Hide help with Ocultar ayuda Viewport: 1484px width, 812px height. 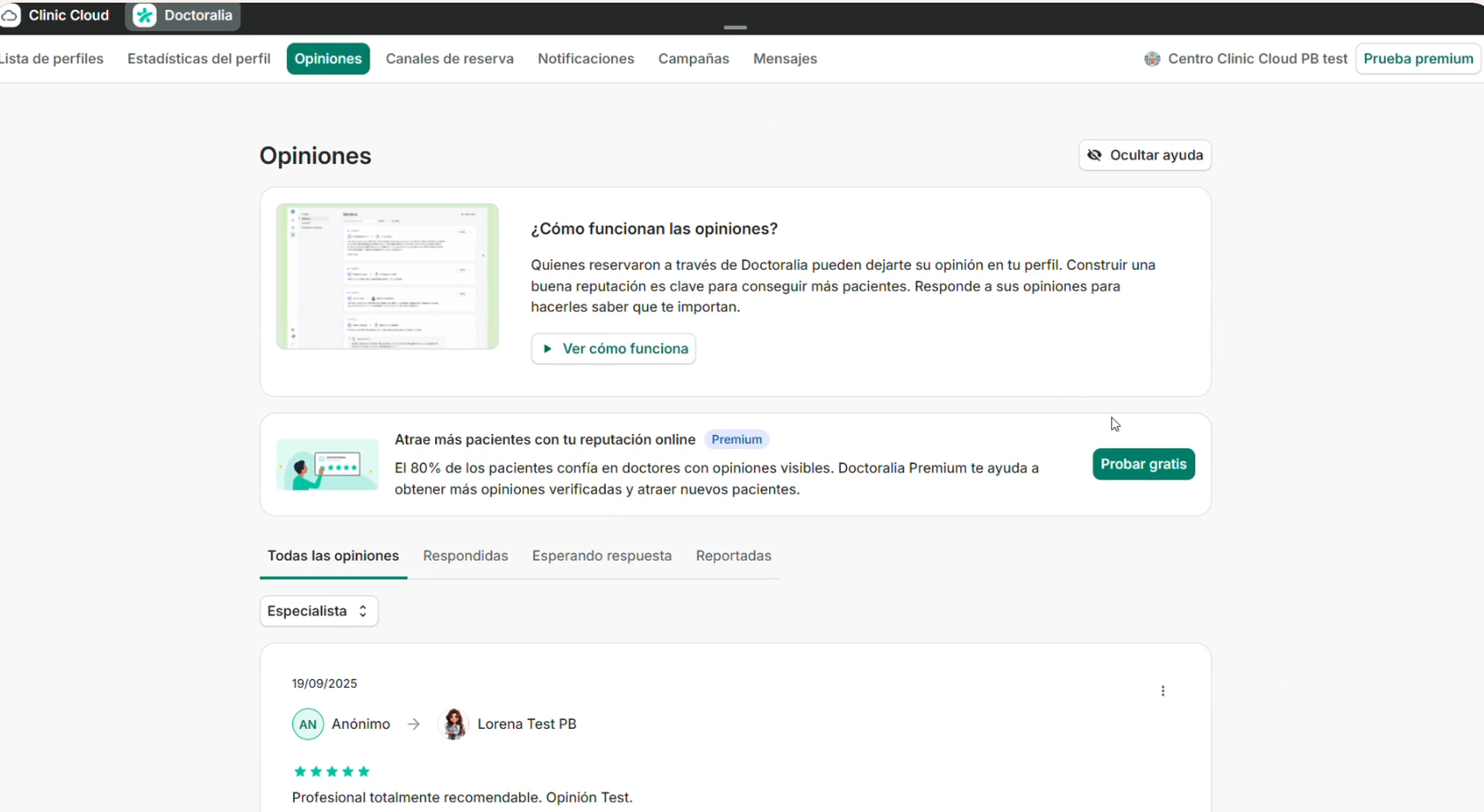1144,155
